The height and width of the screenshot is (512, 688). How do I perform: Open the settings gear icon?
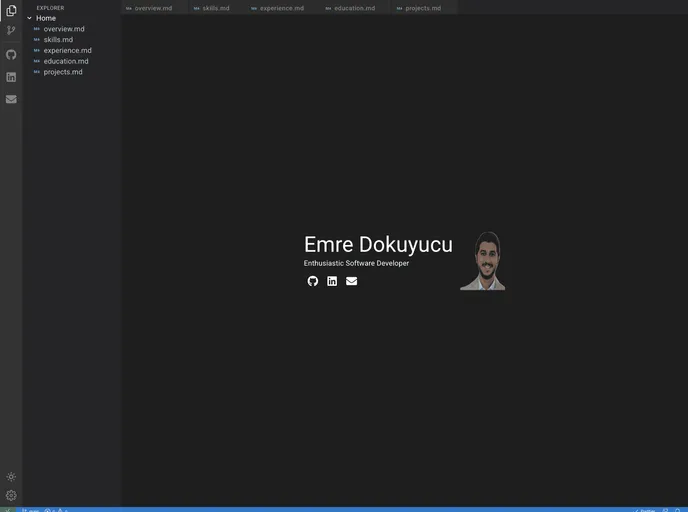point(11,495)
